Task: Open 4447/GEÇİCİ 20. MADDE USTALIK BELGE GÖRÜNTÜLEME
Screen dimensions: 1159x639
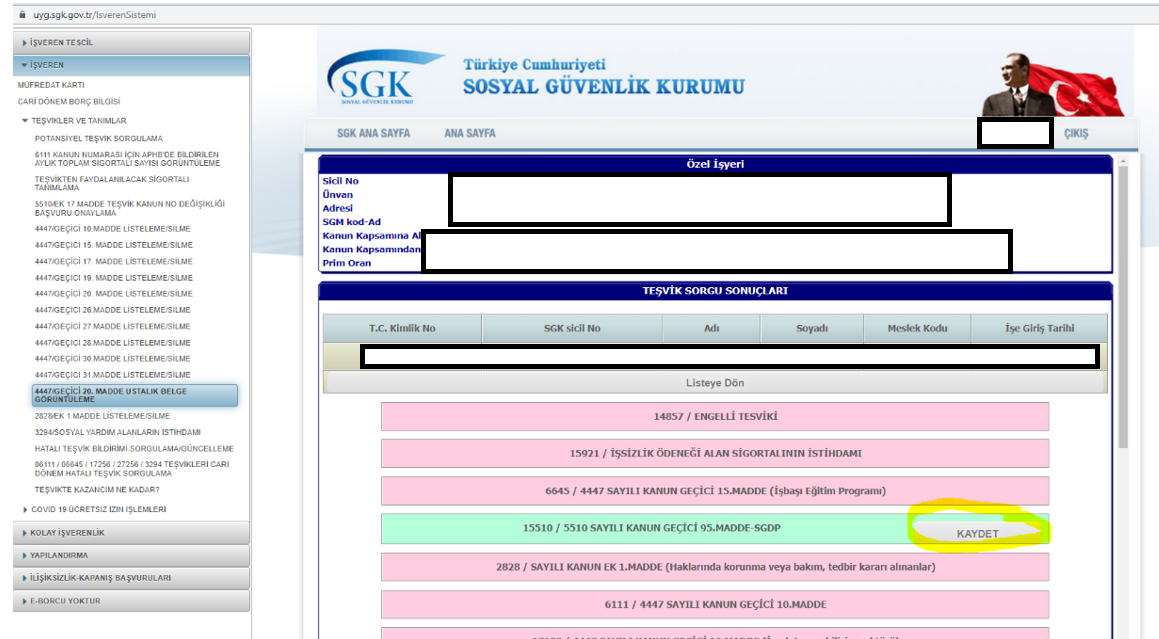Action: (135, 395)
